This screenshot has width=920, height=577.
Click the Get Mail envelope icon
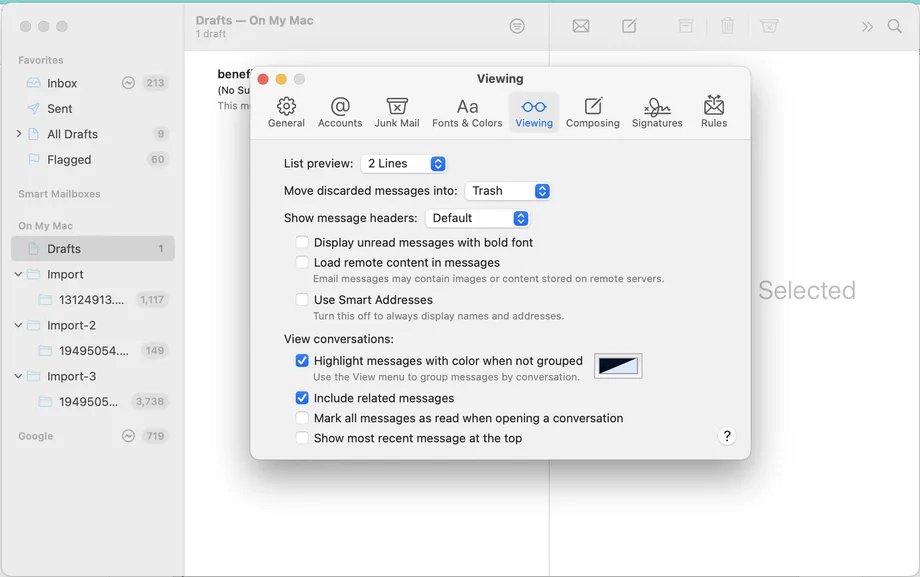[581, 26]
